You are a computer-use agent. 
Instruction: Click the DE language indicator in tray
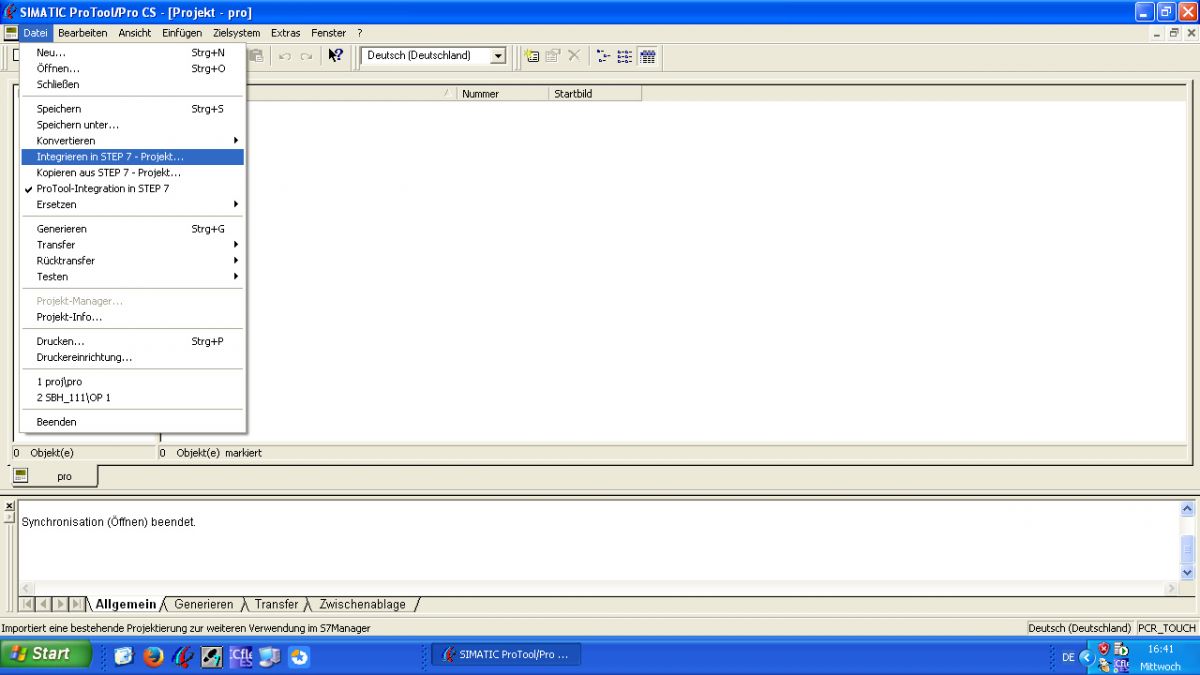(1068, 657)
